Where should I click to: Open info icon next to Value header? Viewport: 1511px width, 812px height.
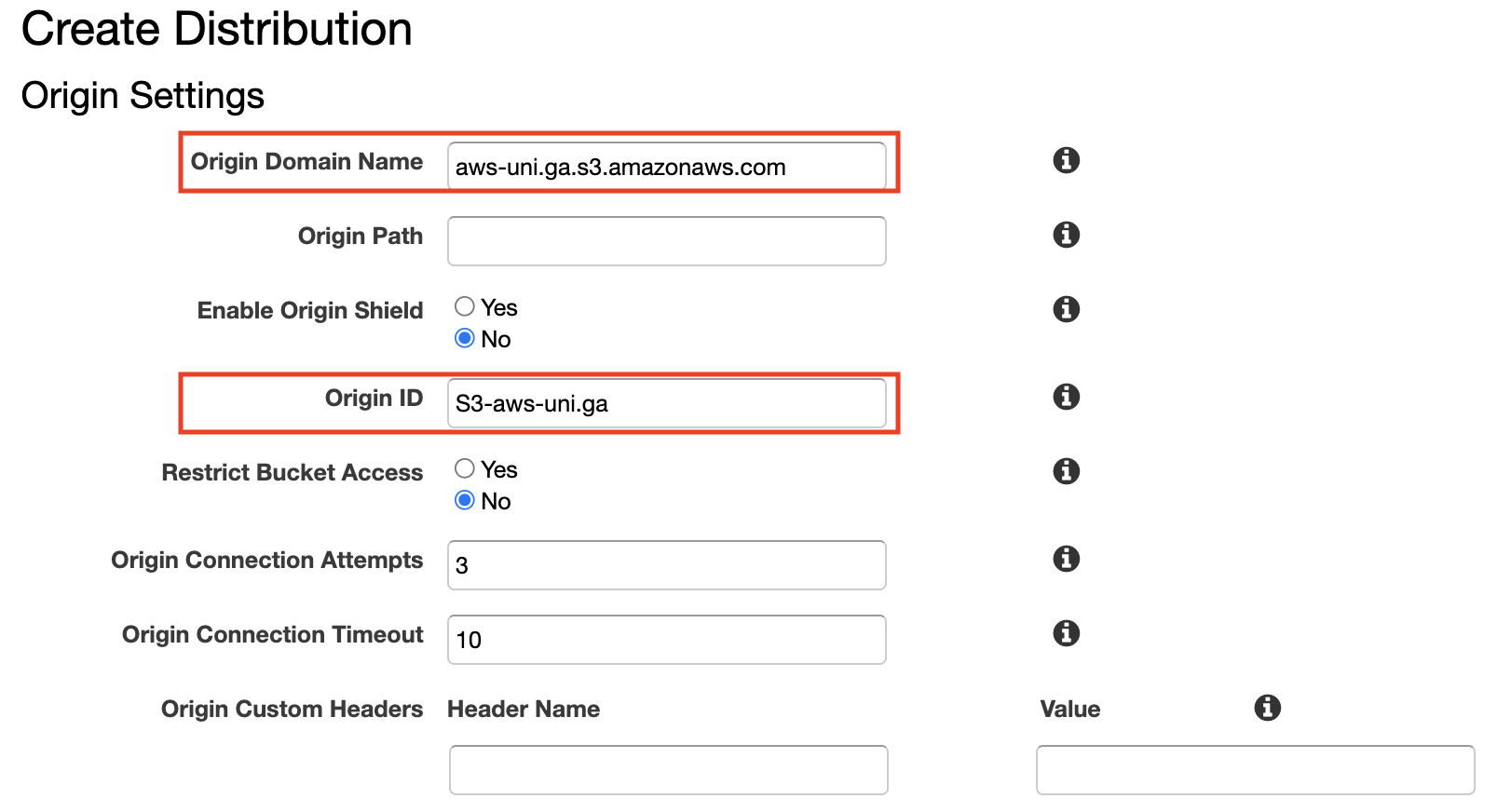pyautogui.click(x=1267, y=708)
